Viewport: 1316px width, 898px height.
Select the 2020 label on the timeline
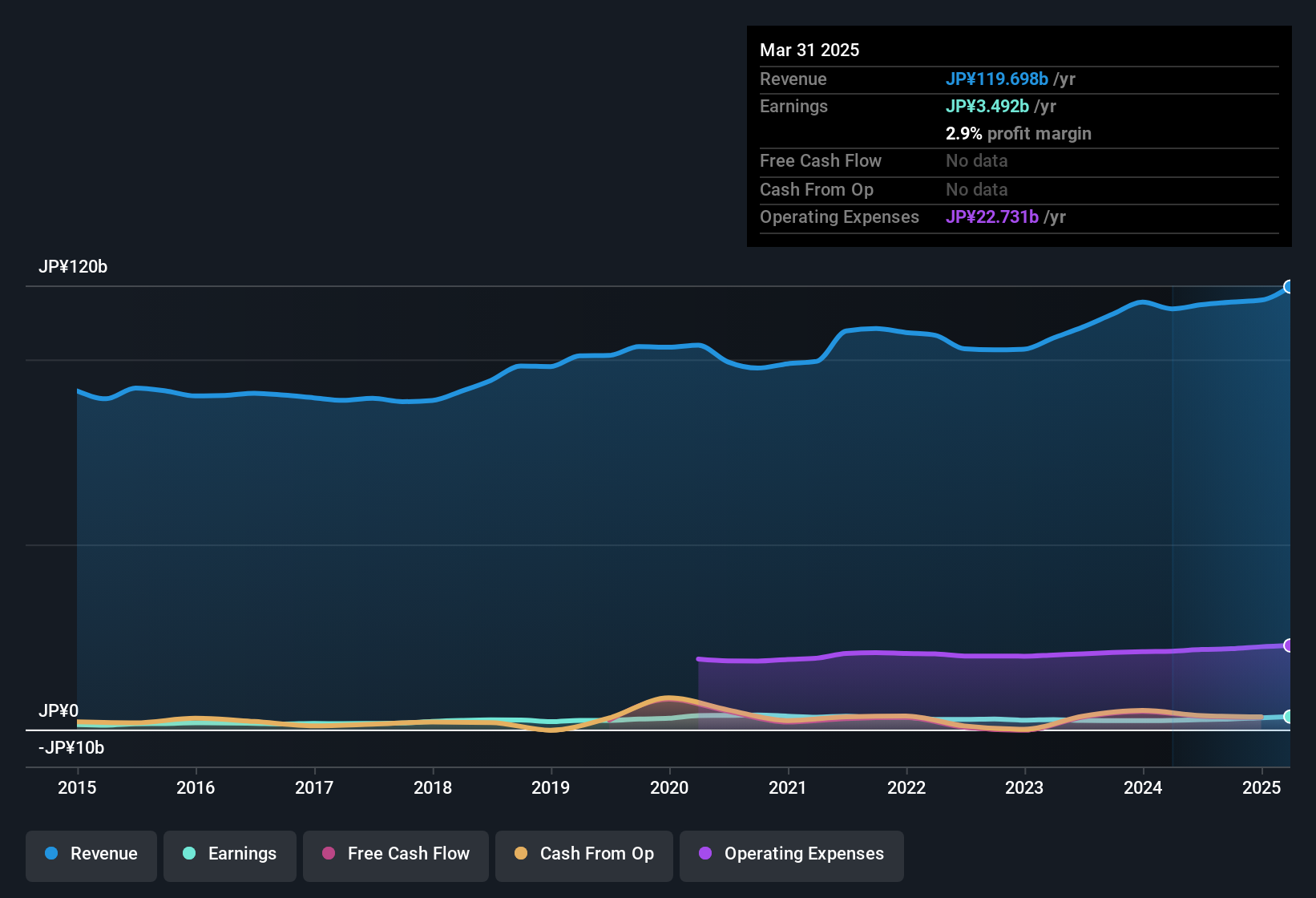pos(669,788)
